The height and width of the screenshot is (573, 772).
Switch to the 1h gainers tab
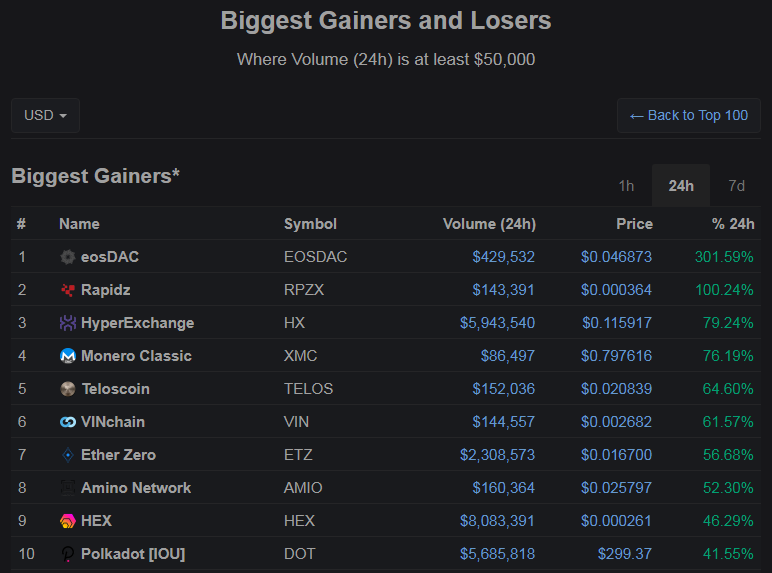point(626,186)
